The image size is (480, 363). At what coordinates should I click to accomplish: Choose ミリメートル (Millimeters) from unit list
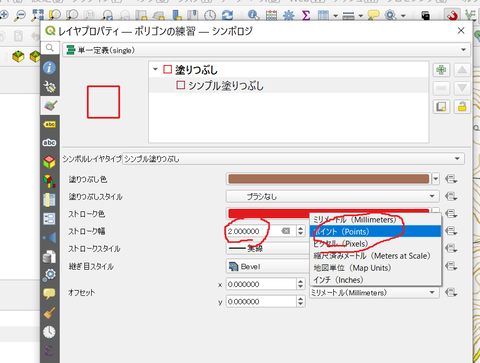(376, 220)
